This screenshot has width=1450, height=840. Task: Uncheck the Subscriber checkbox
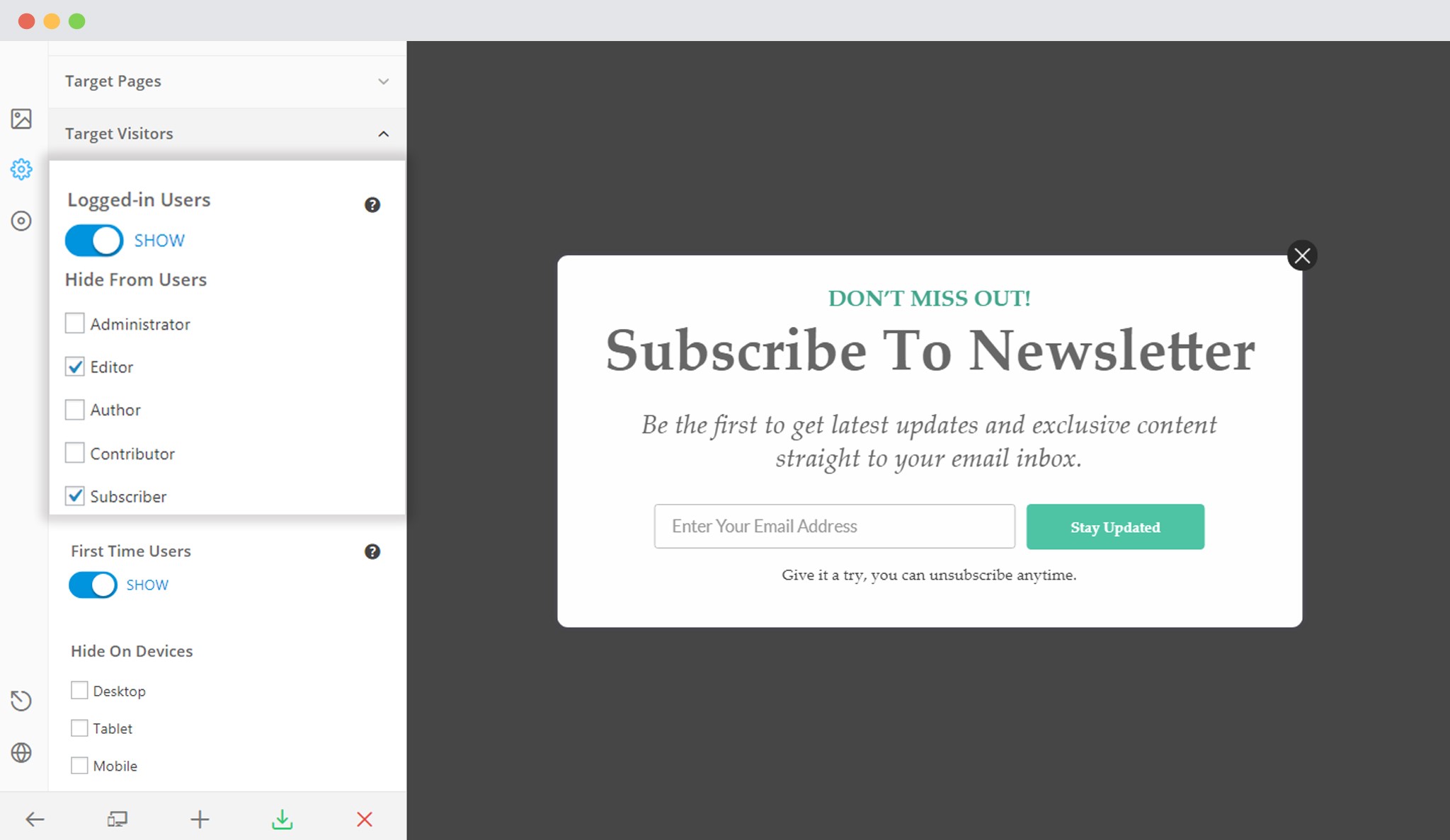click(x=74, y=496)
